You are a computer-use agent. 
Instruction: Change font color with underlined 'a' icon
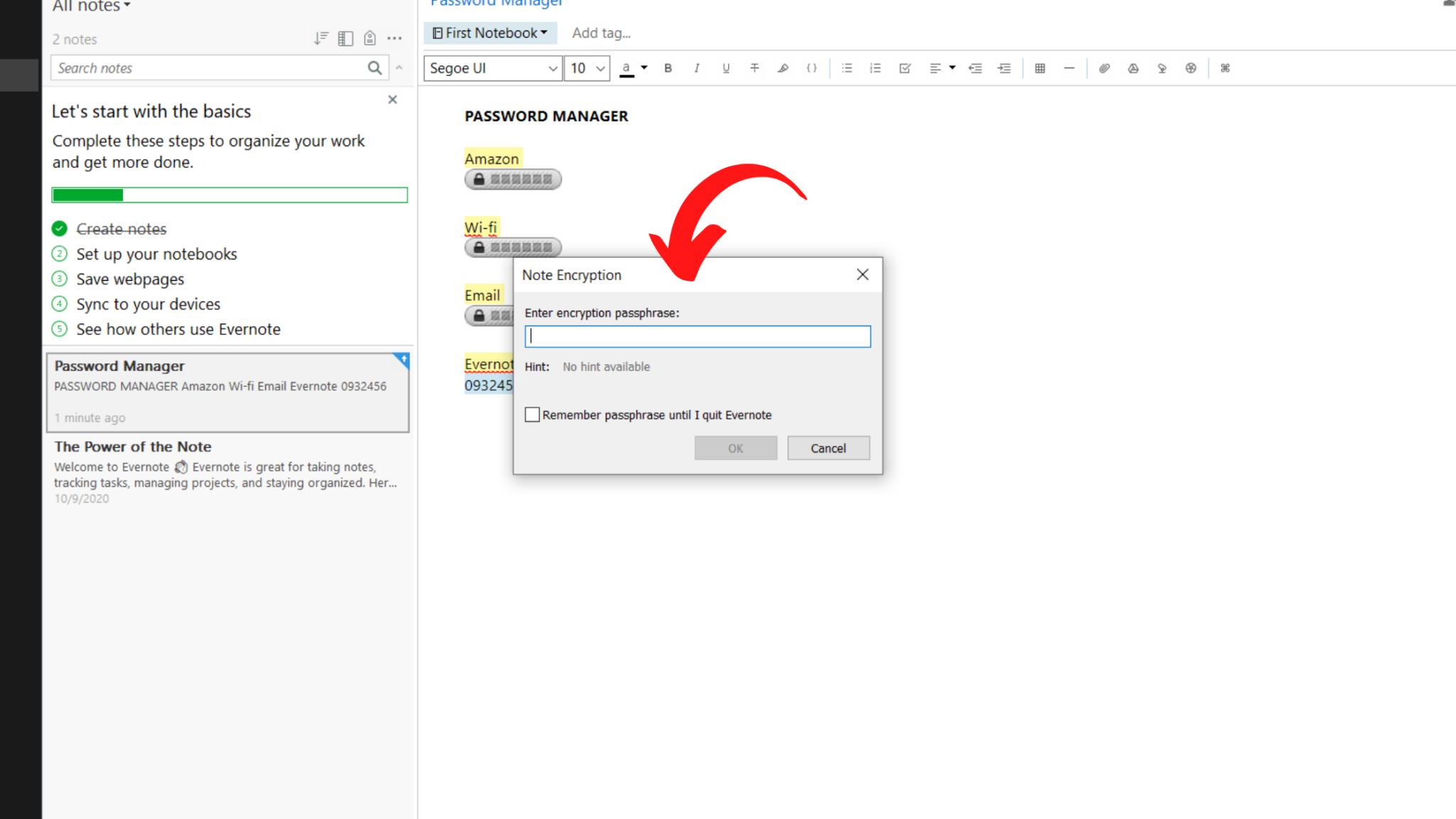click(x=626, y=68)
